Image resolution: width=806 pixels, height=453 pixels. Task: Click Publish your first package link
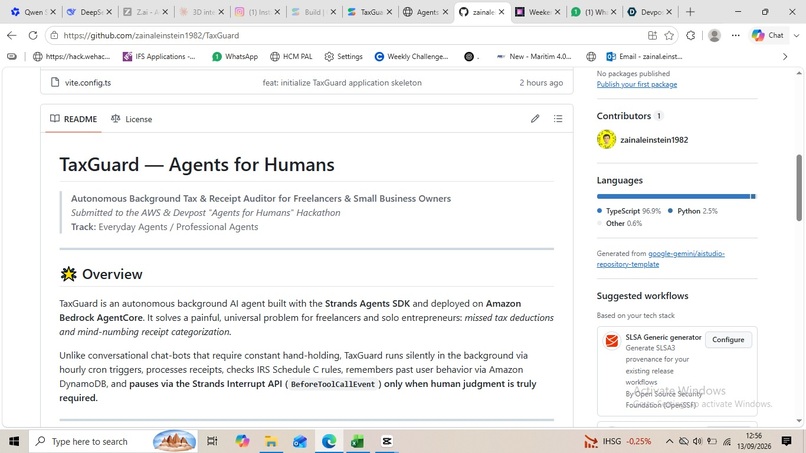pos(636,84)
